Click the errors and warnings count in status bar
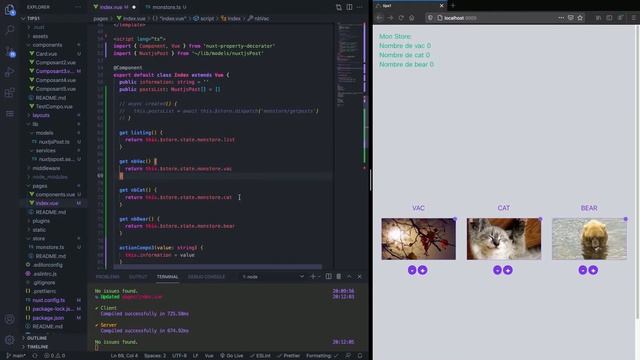This screenshot has width=640, height=360. point(54,356)
